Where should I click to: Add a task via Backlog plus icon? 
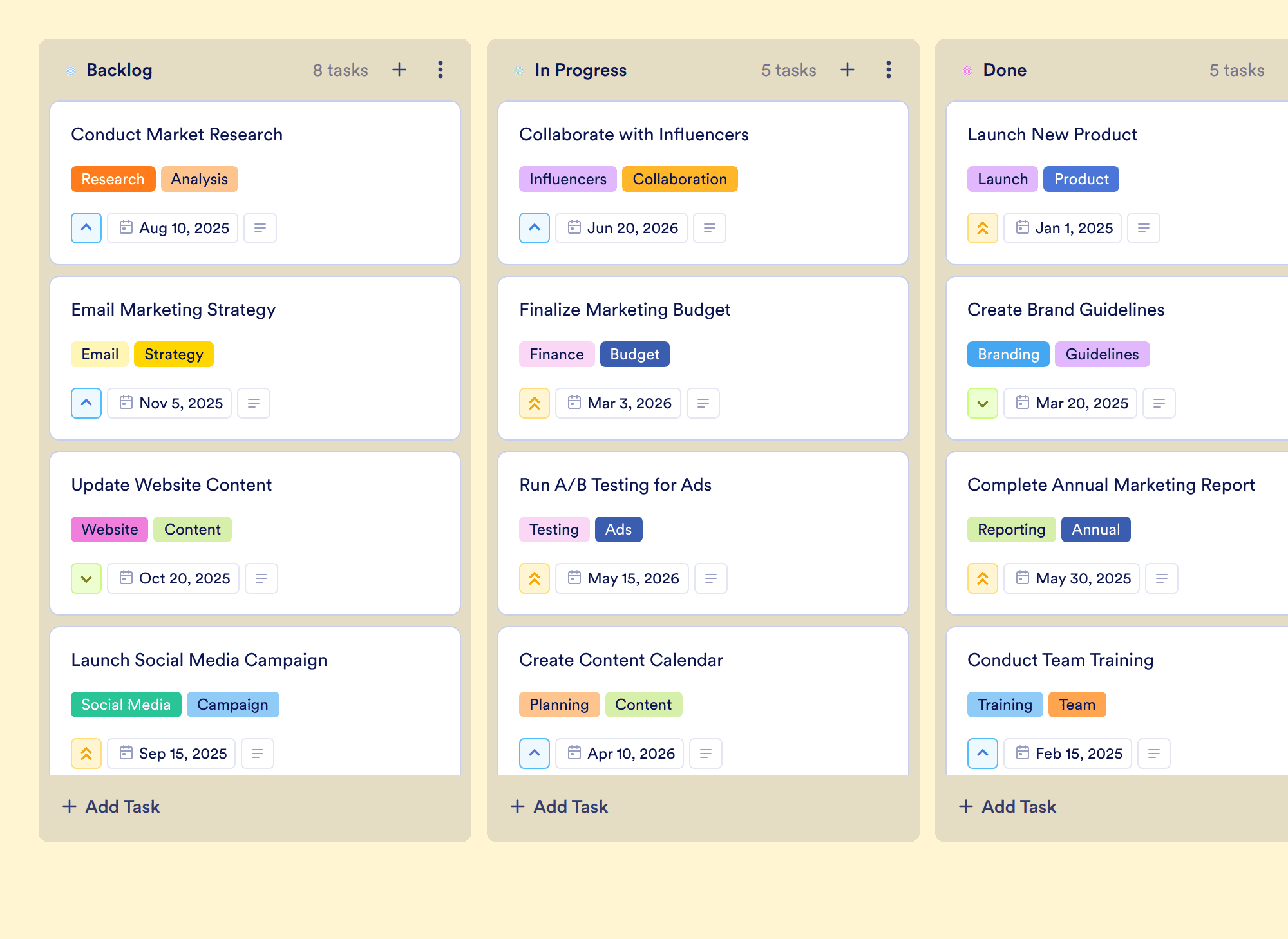pos(399,70)
